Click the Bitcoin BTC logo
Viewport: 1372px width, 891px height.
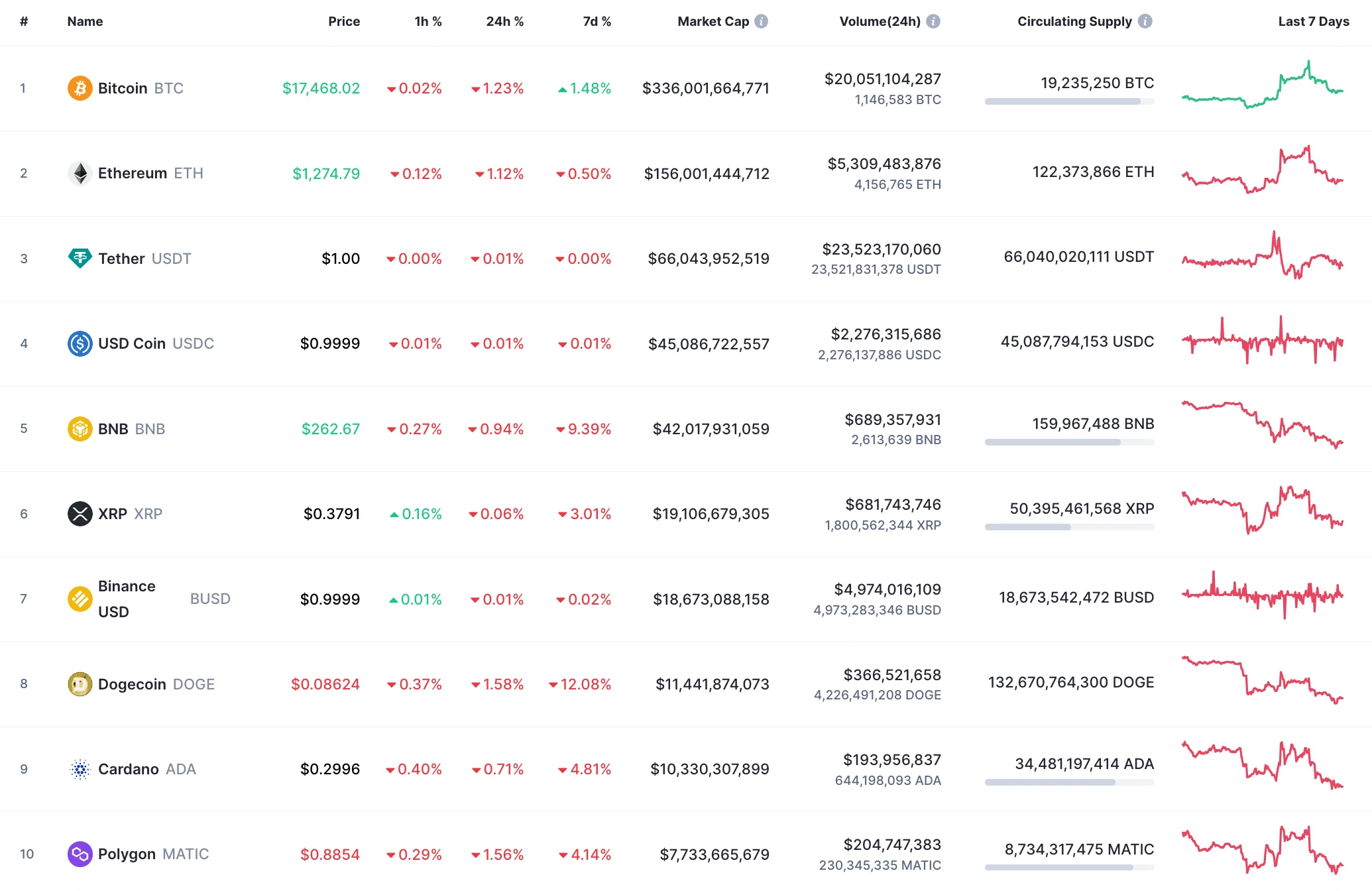[x=80, y=88]
